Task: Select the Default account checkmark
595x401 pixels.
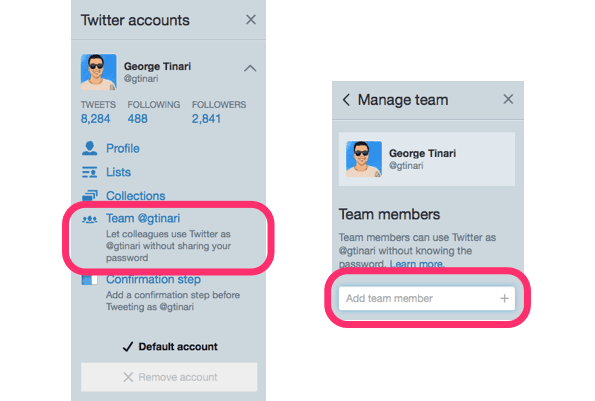Action: point(128,346)
